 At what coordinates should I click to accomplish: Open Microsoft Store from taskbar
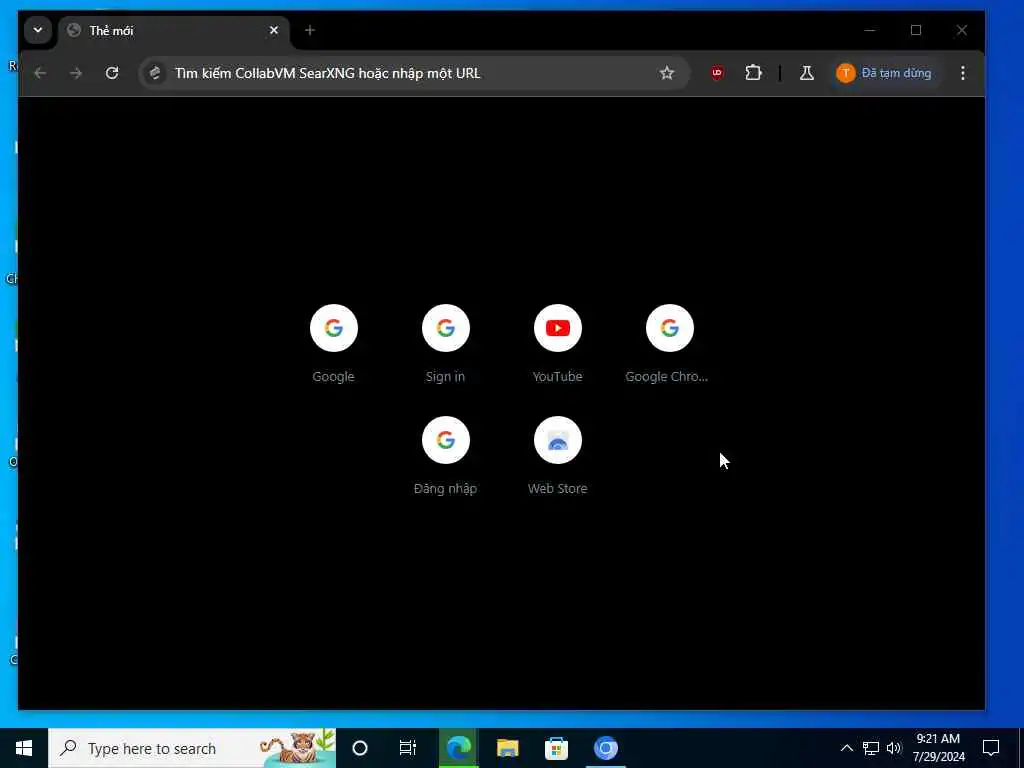coord(556,748)
